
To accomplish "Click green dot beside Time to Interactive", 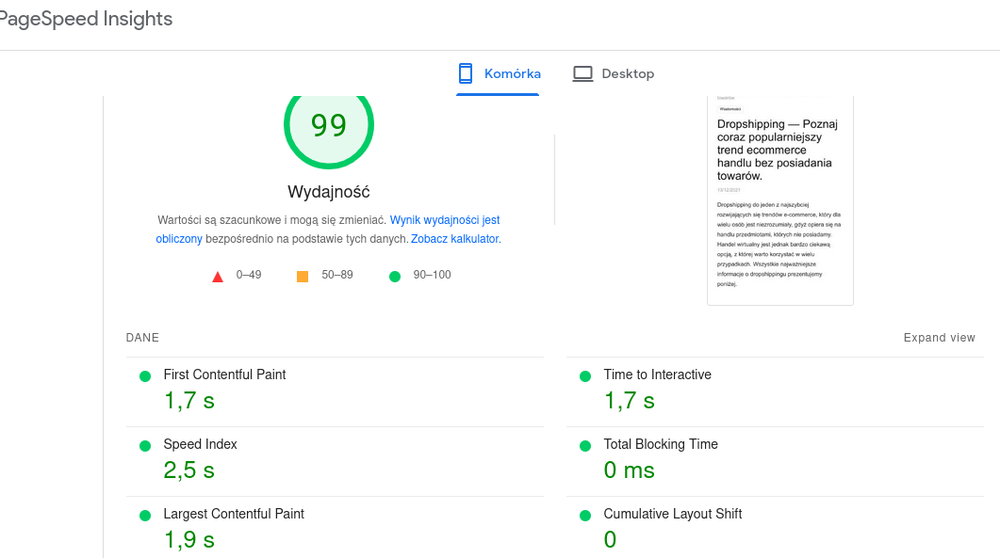I will pyautogui.click(x=585, y=376).
